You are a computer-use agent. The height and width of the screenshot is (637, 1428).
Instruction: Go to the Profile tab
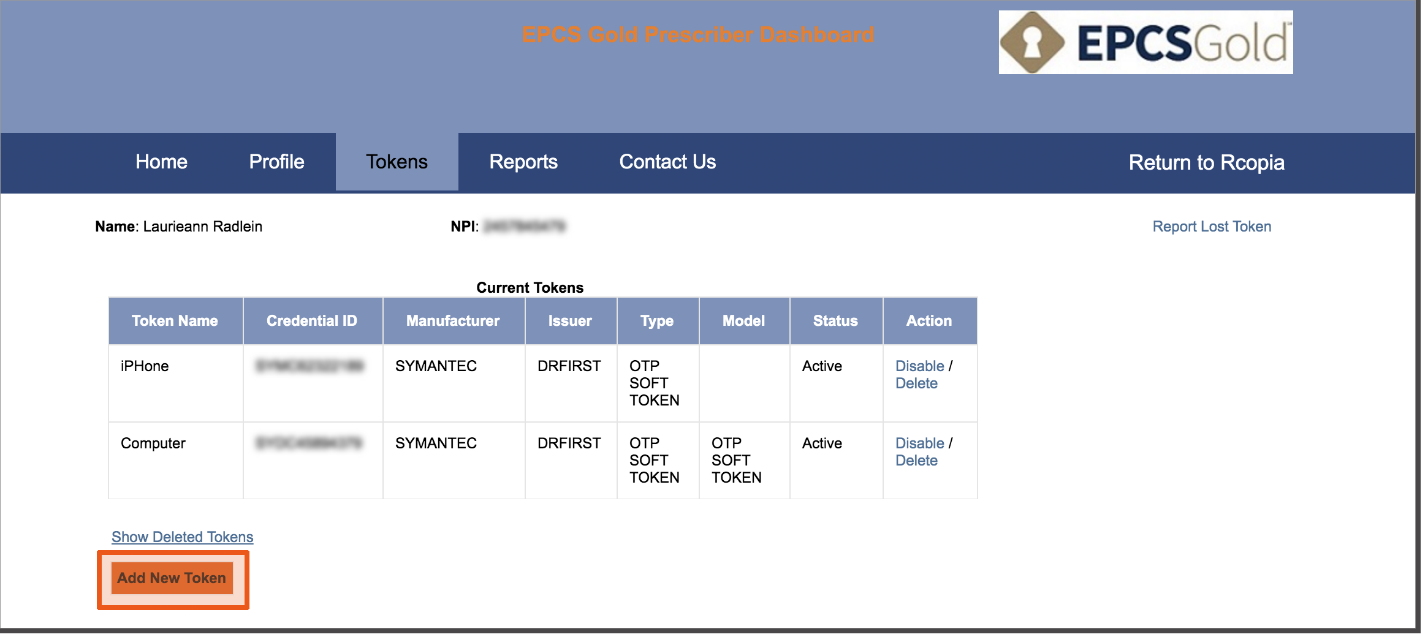click(x=277, y=162)
